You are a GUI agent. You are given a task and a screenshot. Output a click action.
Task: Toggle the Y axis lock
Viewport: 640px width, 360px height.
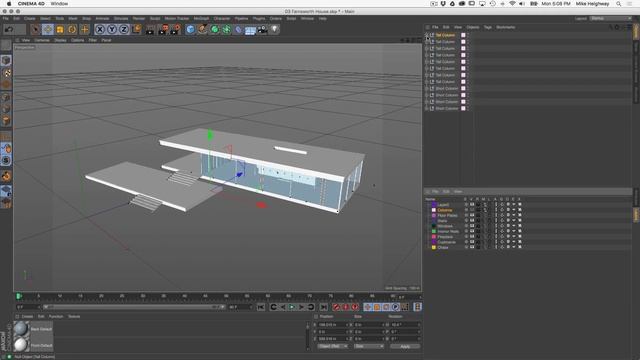[112, 29]
